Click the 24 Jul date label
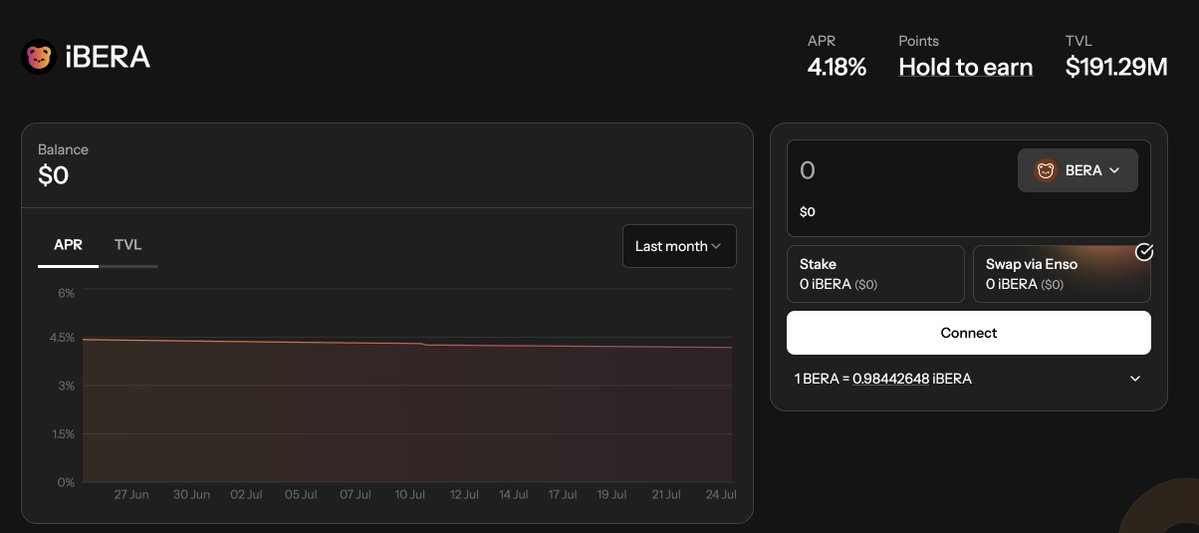This screenshot has height=533, width=1199. click(721, 495)
